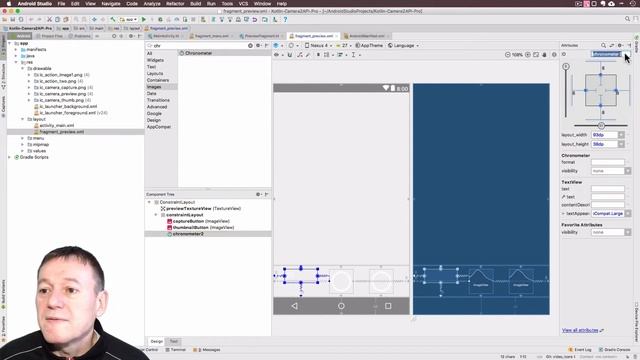Open the Palette gear settings icon
This screenshot has width=640, height=360.
258,46
